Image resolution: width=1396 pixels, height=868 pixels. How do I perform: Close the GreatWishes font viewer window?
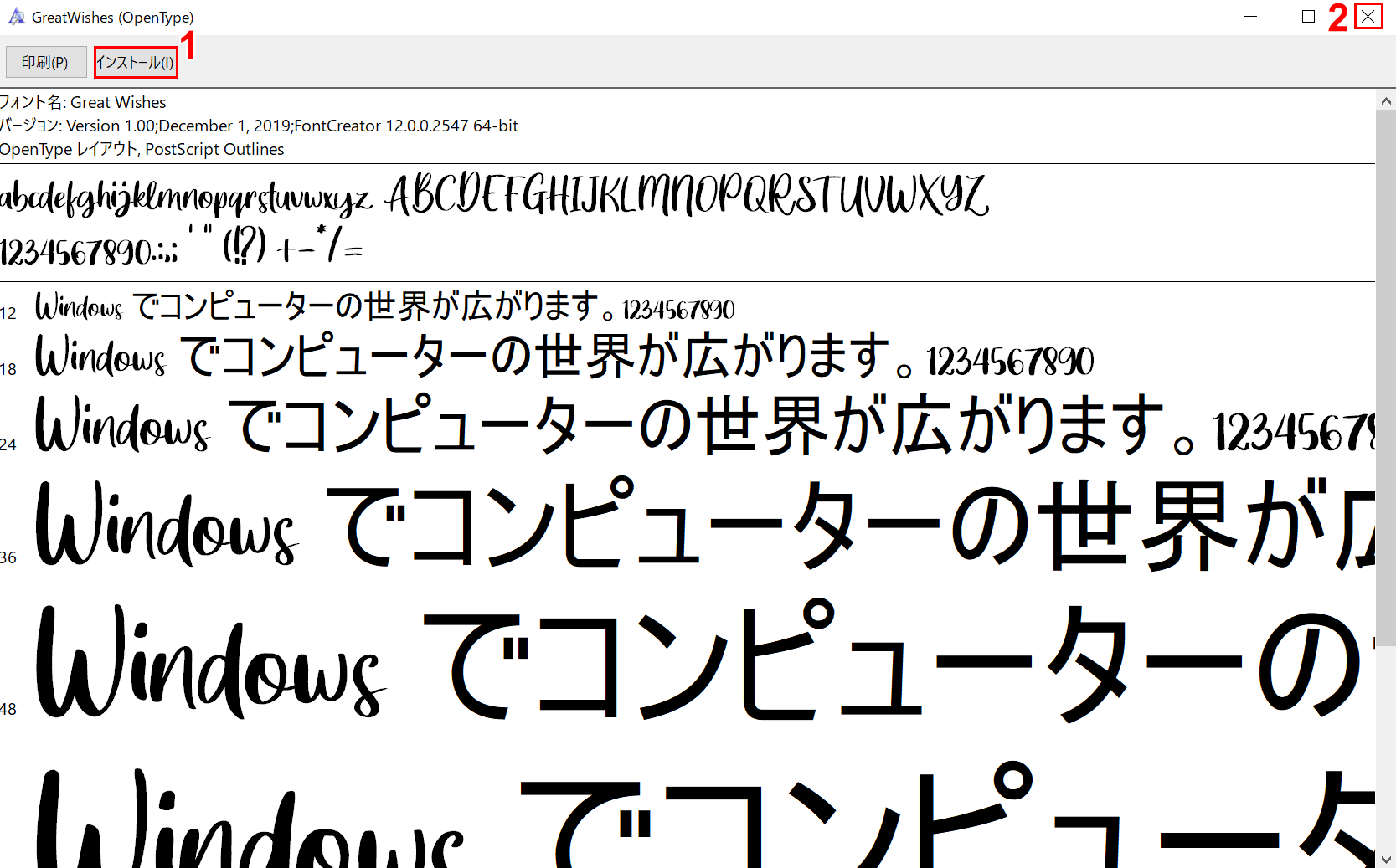click(1368, 17)
